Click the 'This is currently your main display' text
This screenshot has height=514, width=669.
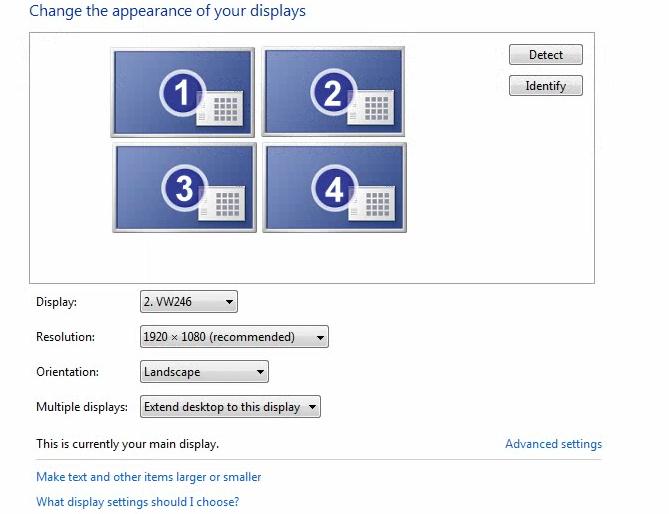click(127, 443)
